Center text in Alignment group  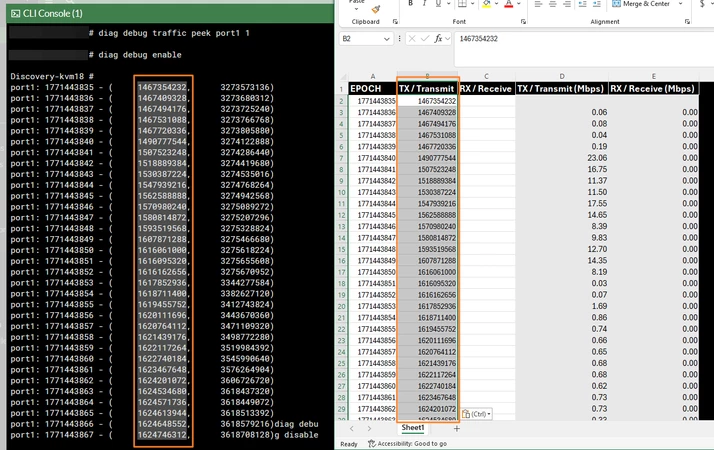tap(552, 4)
